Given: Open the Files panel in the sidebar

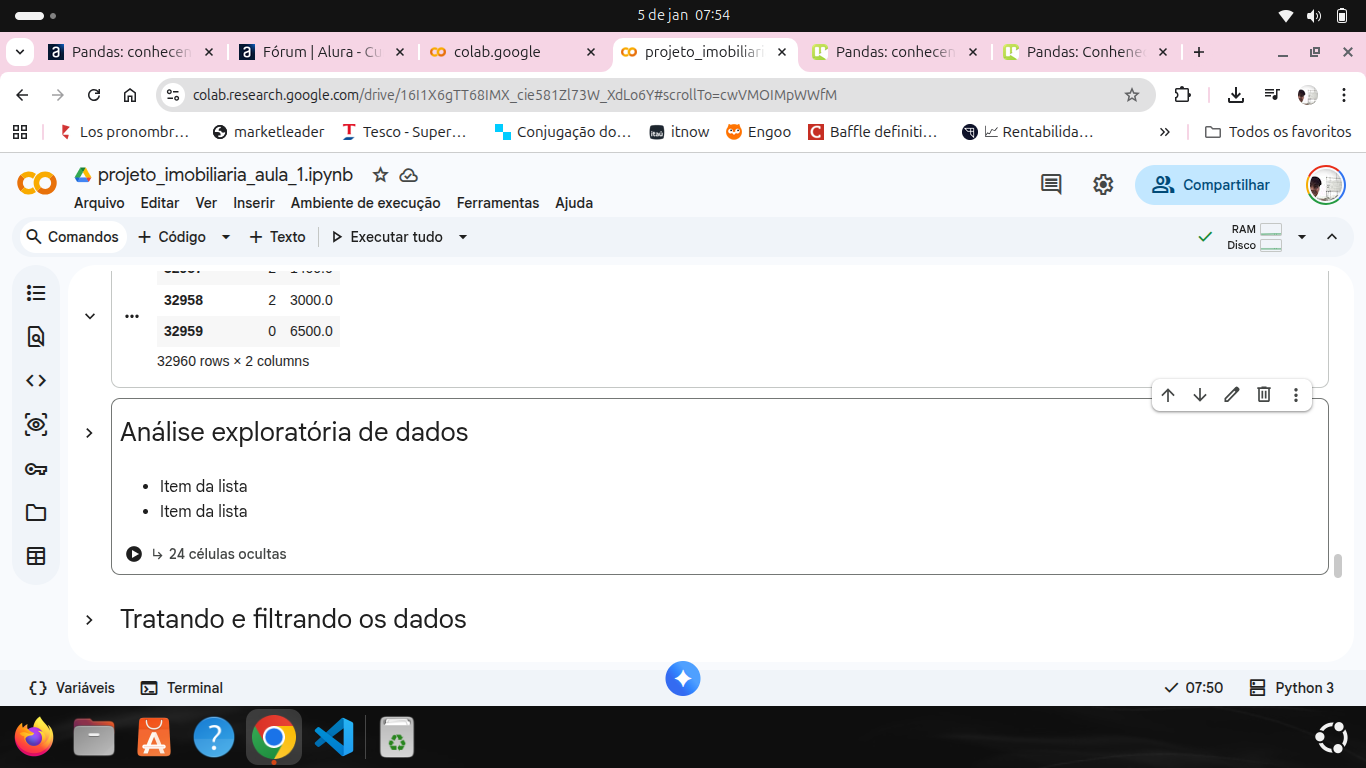Looking at the screenshot, I should click(36, 512).
